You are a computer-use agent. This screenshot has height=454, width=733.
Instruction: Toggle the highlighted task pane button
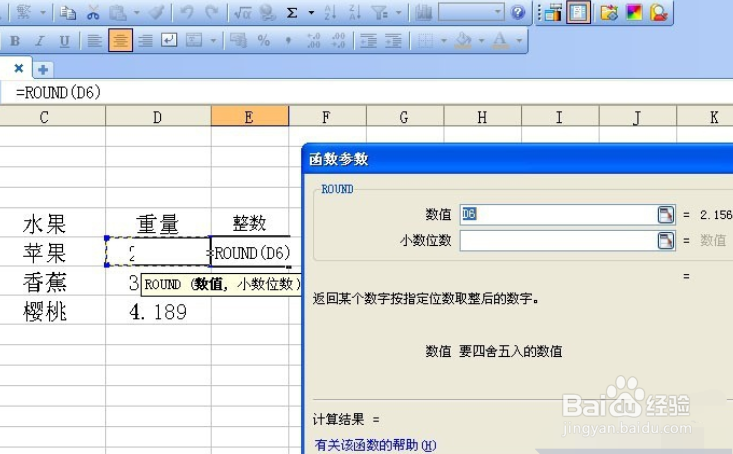pyautogui.click(x=579, y=12)
